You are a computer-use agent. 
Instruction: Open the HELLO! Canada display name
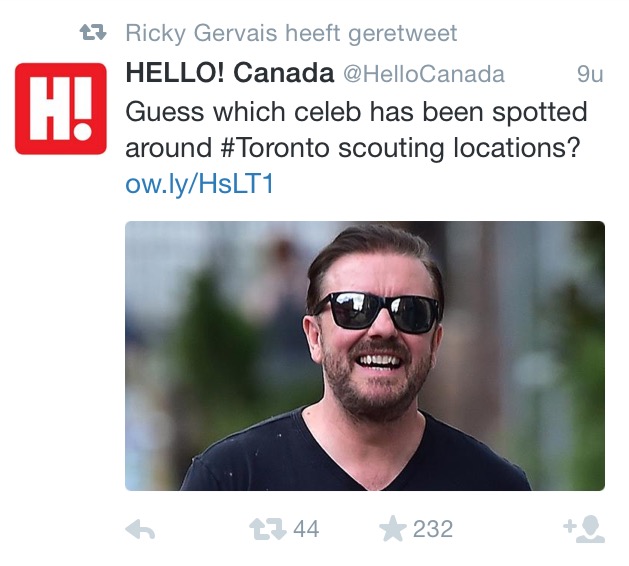[x=230, y=74]
